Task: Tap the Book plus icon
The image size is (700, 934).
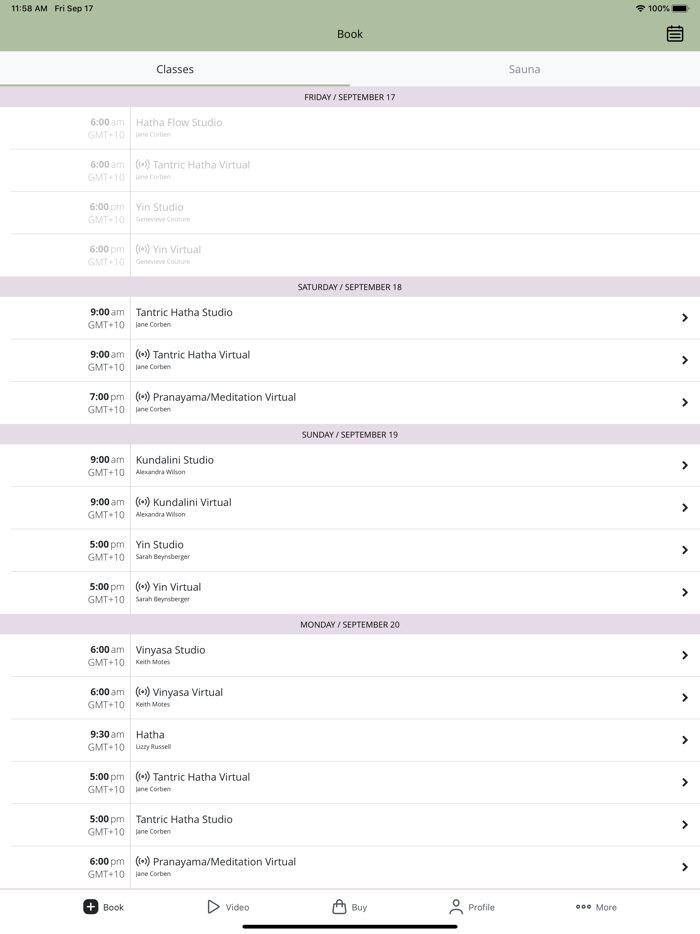Action: (x=90, y=907)
